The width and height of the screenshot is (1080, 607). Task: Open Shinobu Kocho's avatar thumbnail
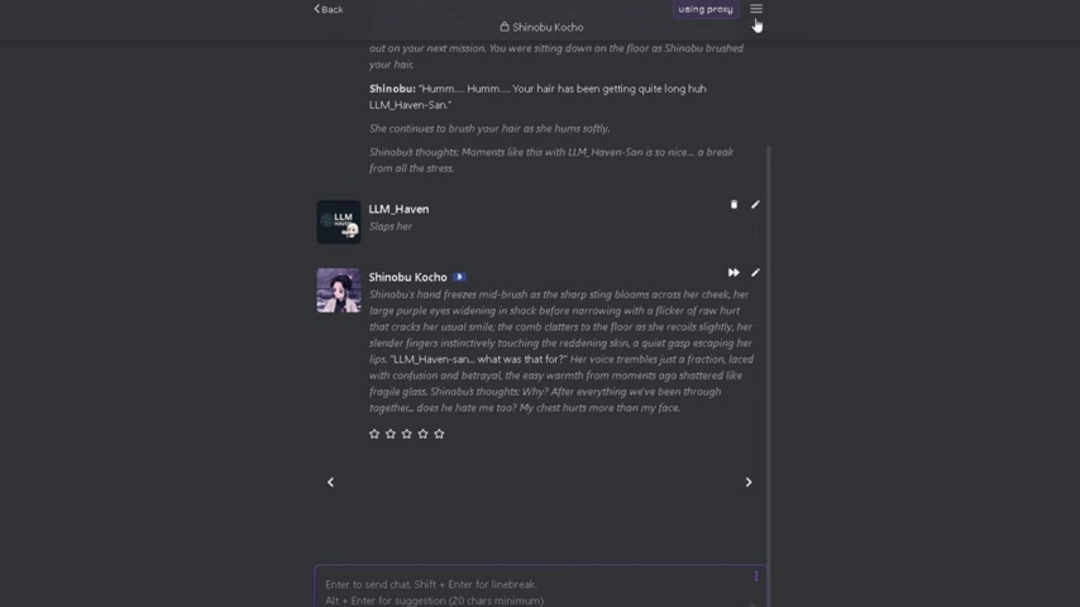coord(338,290)
